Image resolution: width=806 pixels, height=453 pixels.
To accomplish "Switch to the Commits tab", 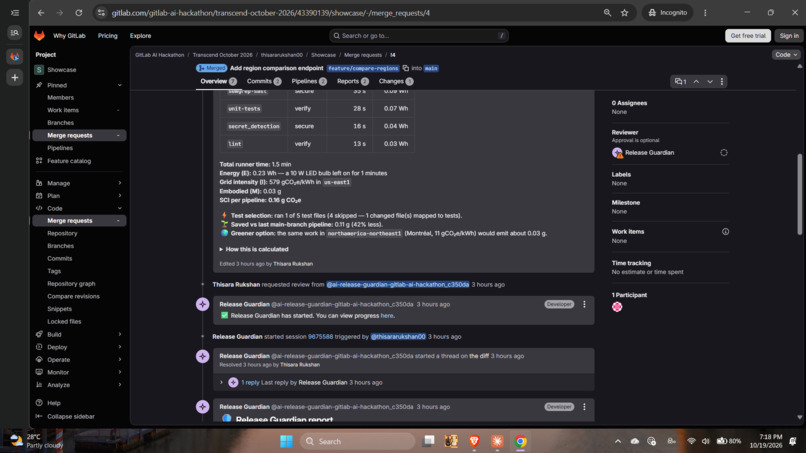I will 264,81.
